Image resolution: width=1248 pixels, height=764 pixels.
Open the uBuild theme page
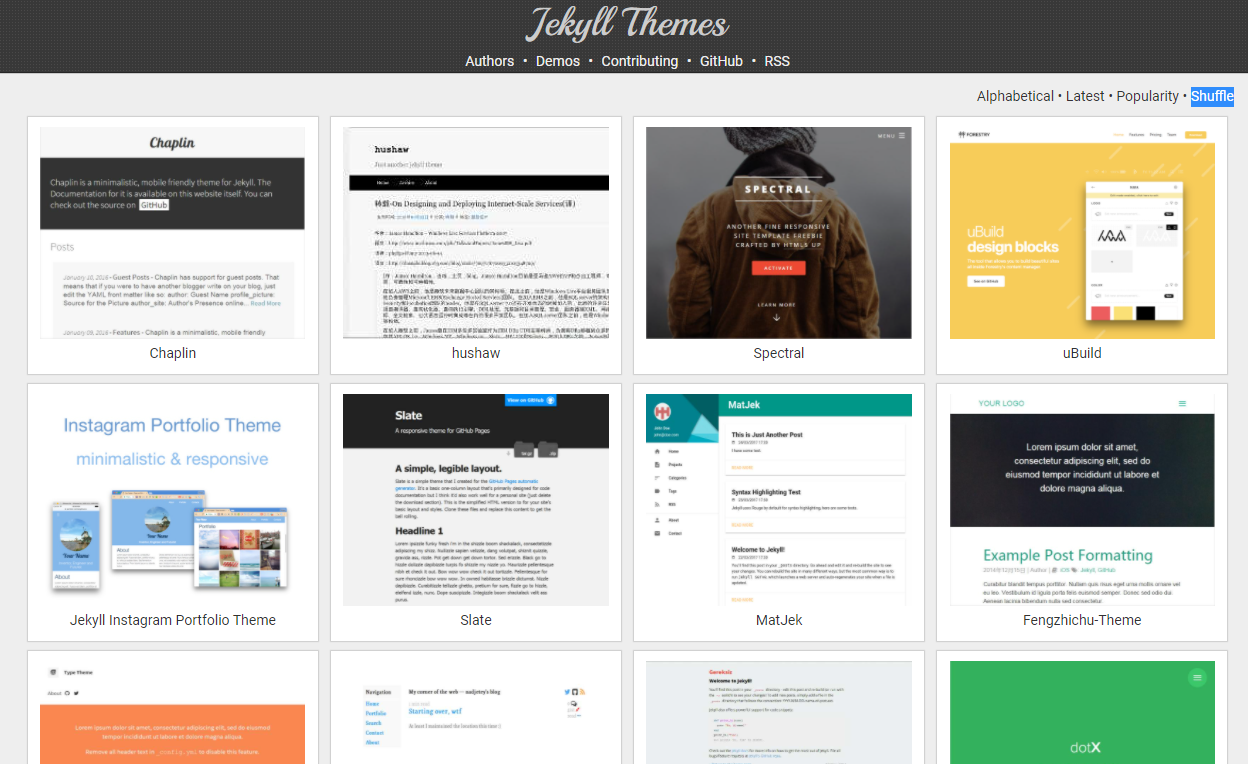(x=1081, y=353)
